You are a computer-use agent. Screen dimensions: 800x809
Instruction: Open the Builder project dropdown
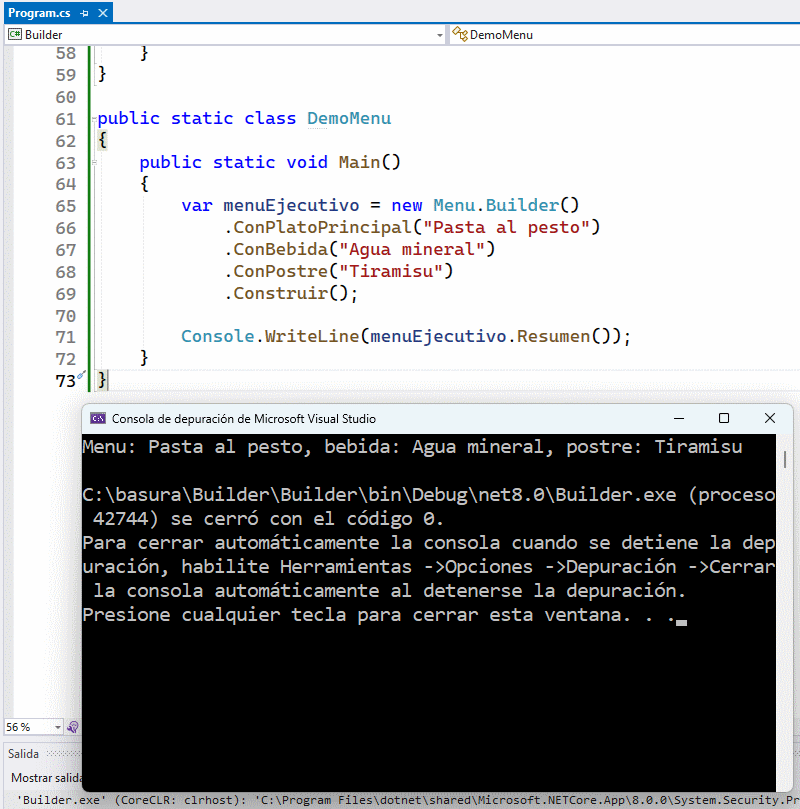(439, 35)
